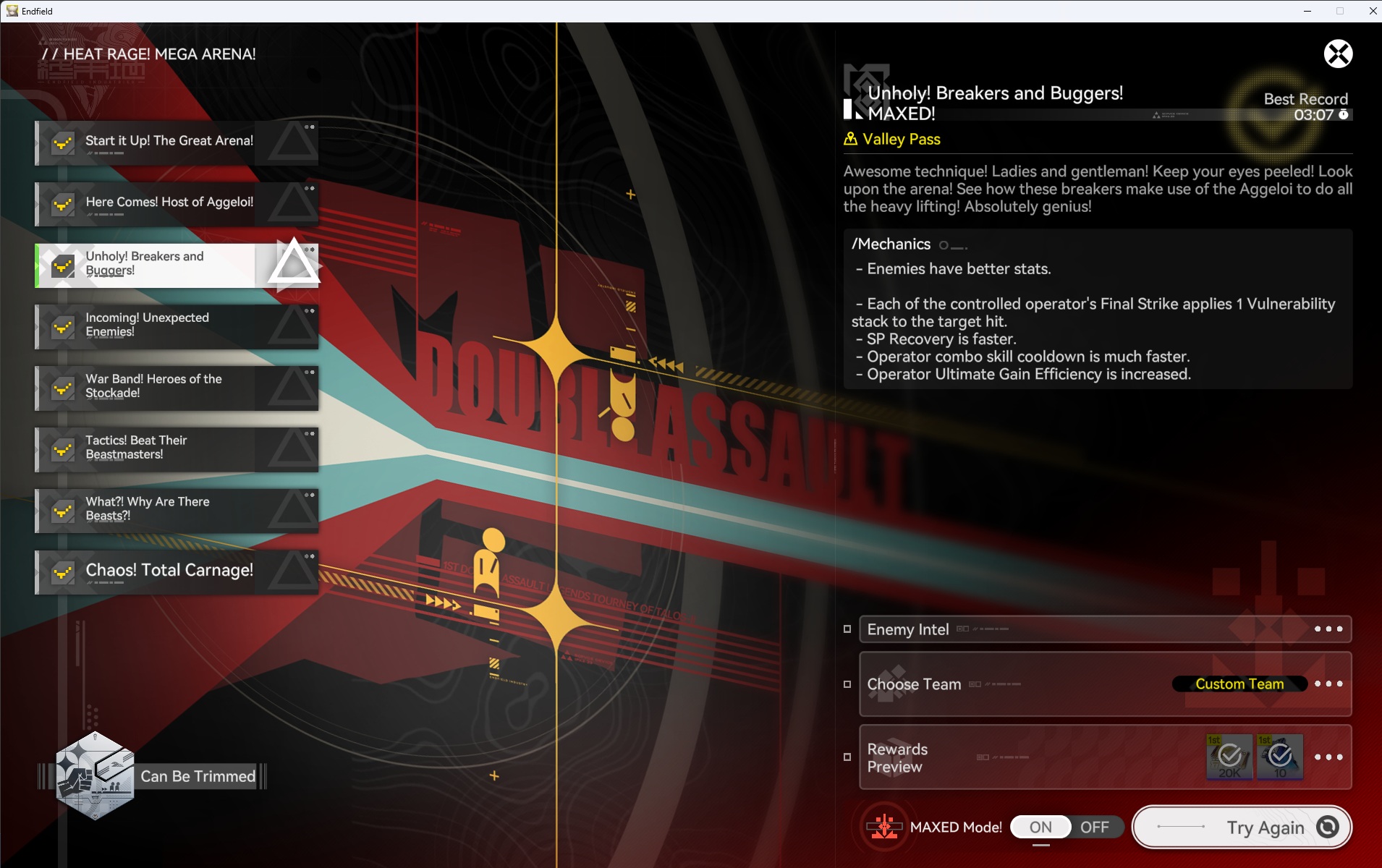This screenshot has height=868, width=1382.
Task: Expand Choose Team with three-dot icon
Action: click(x=1328, y=684)
